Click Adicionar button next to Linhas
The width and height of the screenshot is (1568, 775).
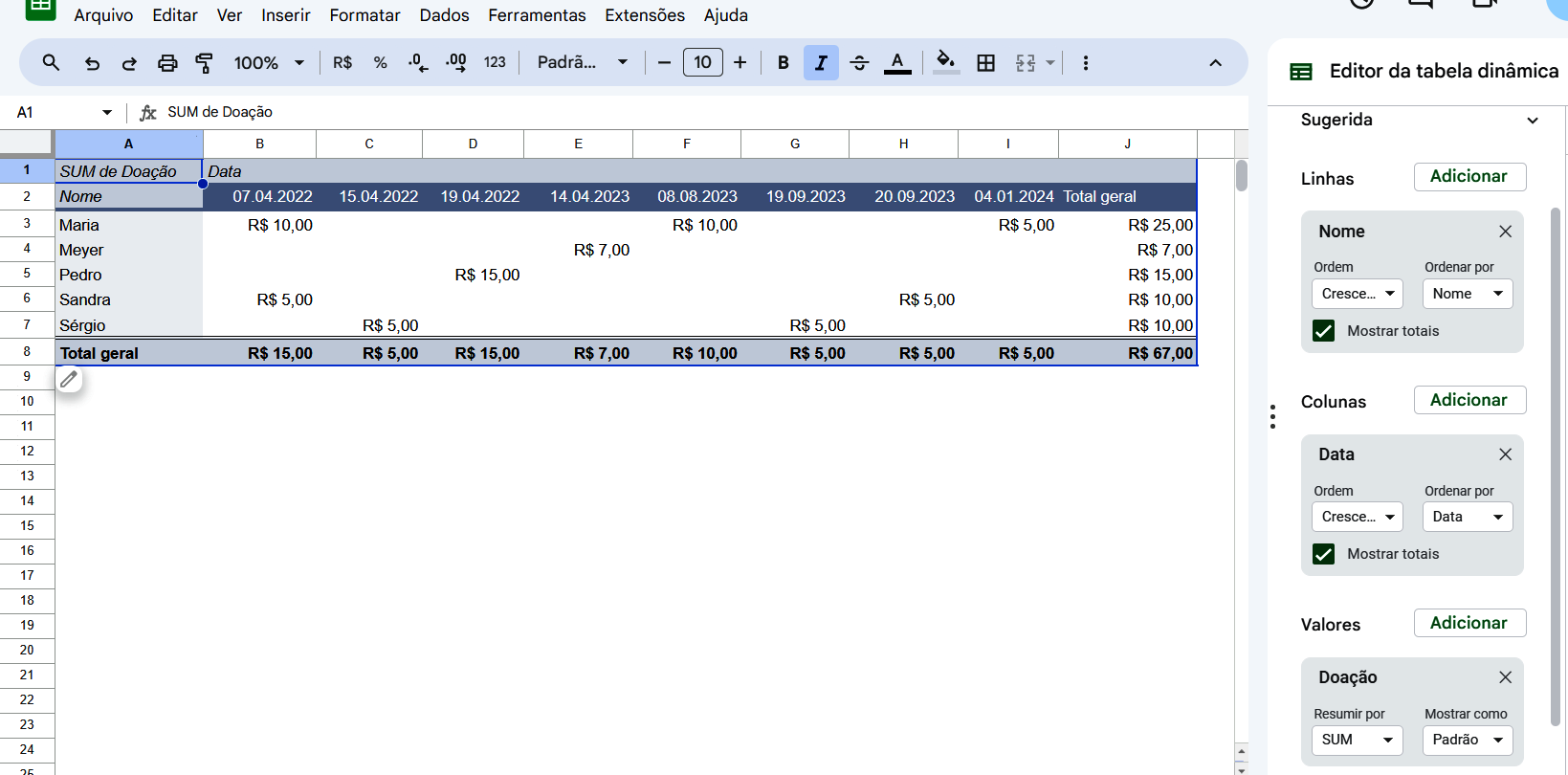click(x=1469, y=177)
